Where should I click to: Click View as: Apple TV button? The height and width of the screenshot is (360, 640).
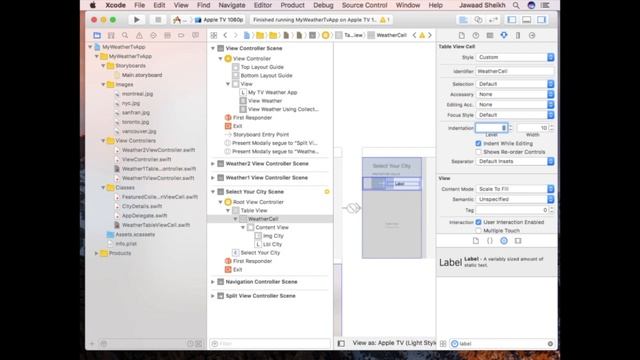click(x=393, y=343)
